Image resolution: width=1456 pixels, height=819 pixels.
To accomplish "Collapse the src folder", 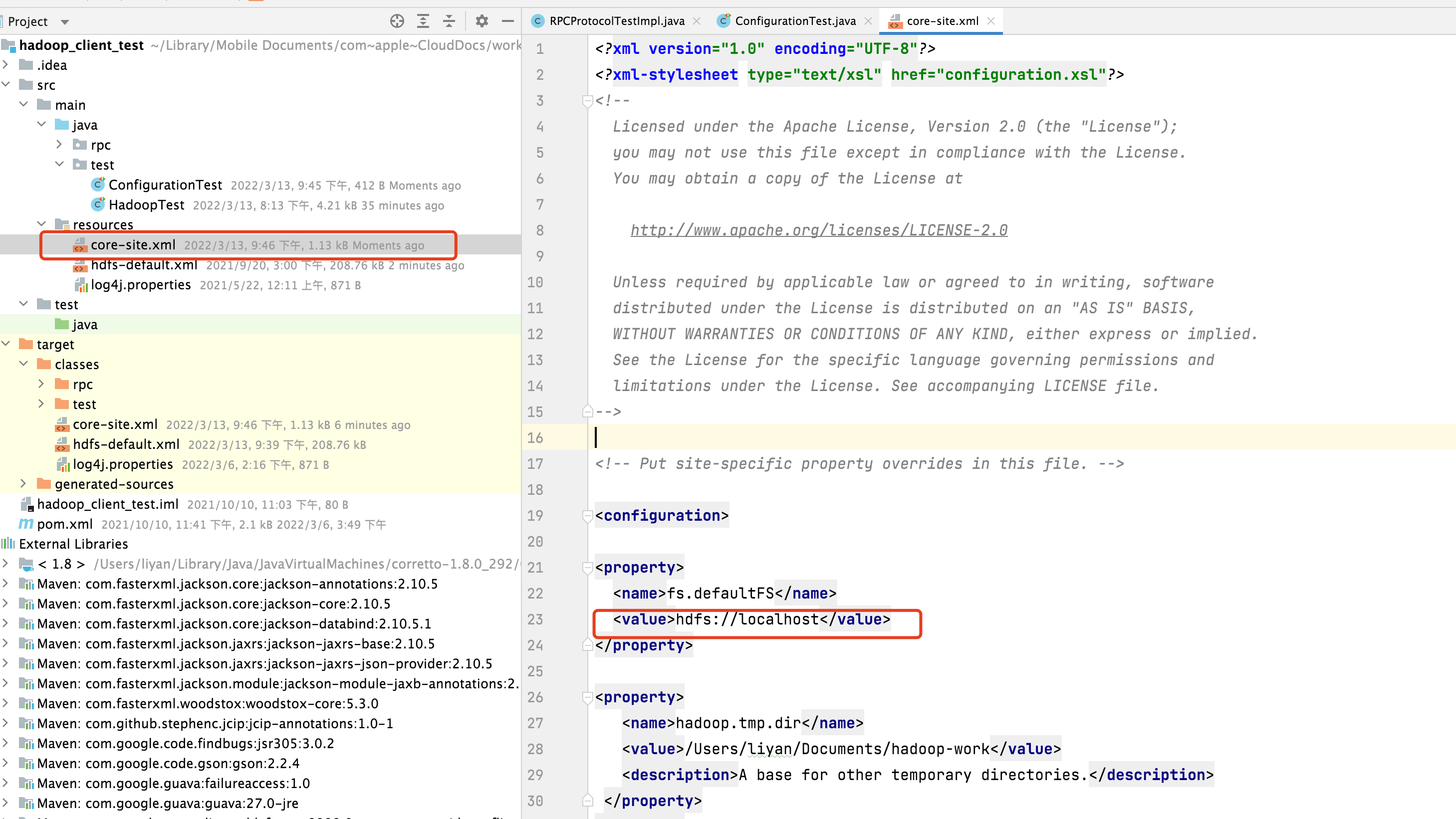I will point(5,85).
